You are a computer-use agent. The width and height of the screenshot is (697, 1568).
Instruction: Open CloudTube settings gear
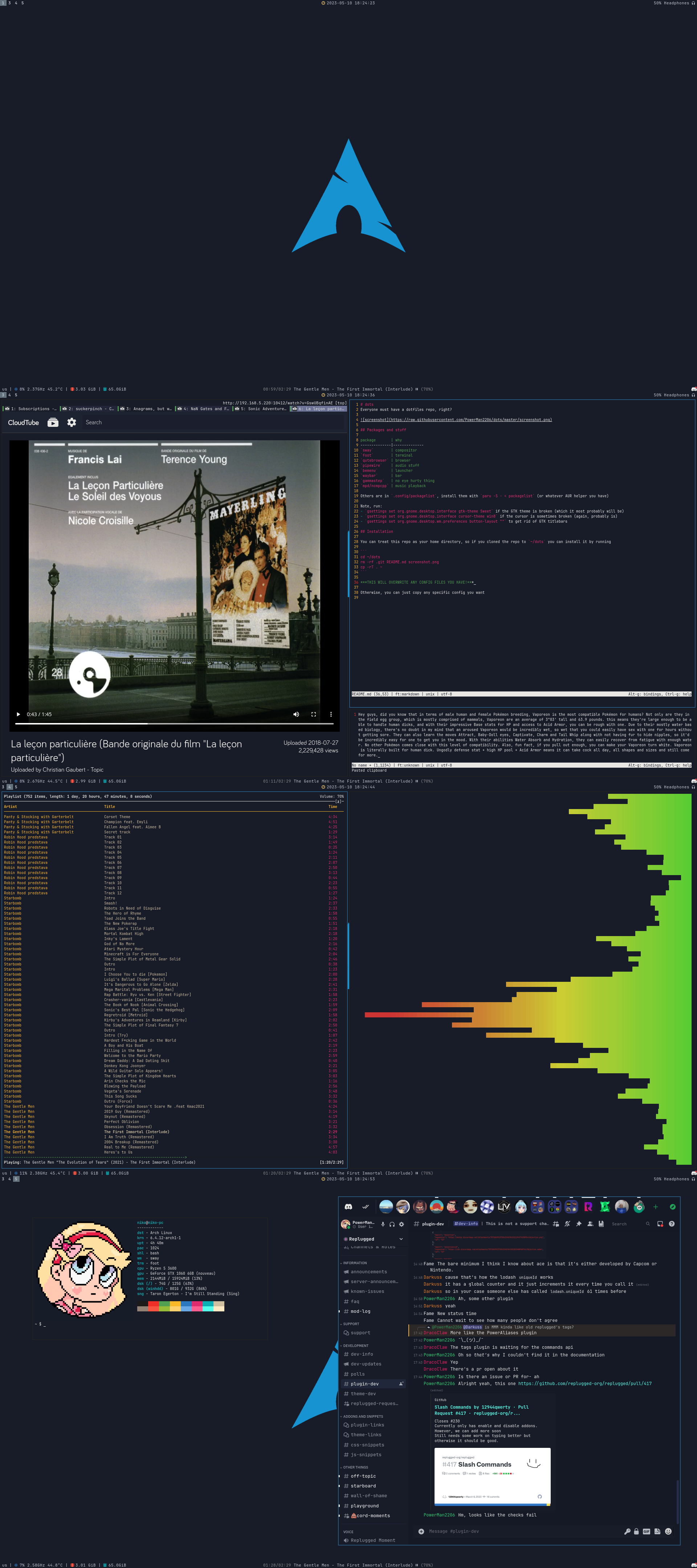pyautogui.click(x=72, y=422)
